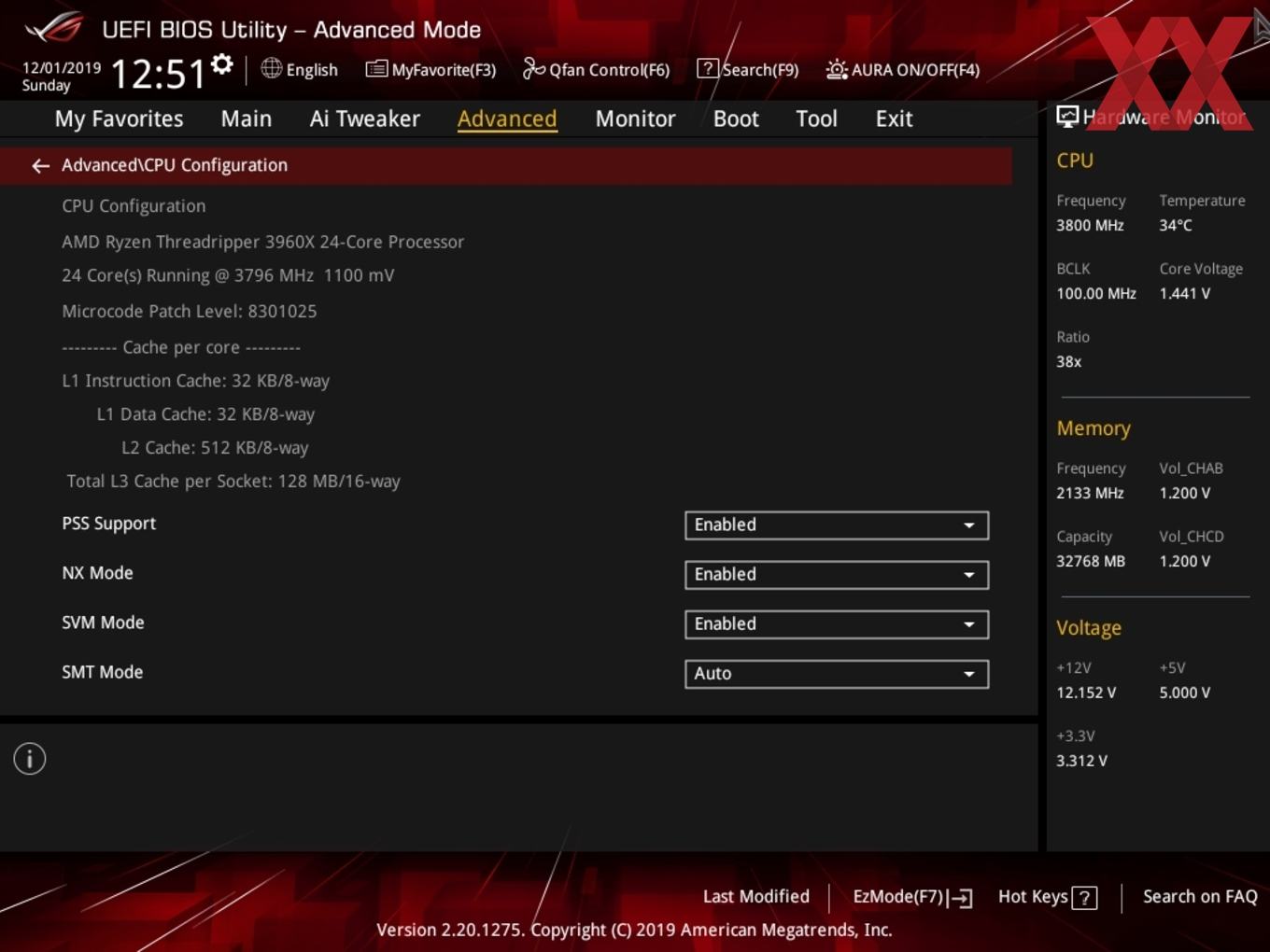
Task: Click the 34°C temperature value
Action: [1176, 225]
